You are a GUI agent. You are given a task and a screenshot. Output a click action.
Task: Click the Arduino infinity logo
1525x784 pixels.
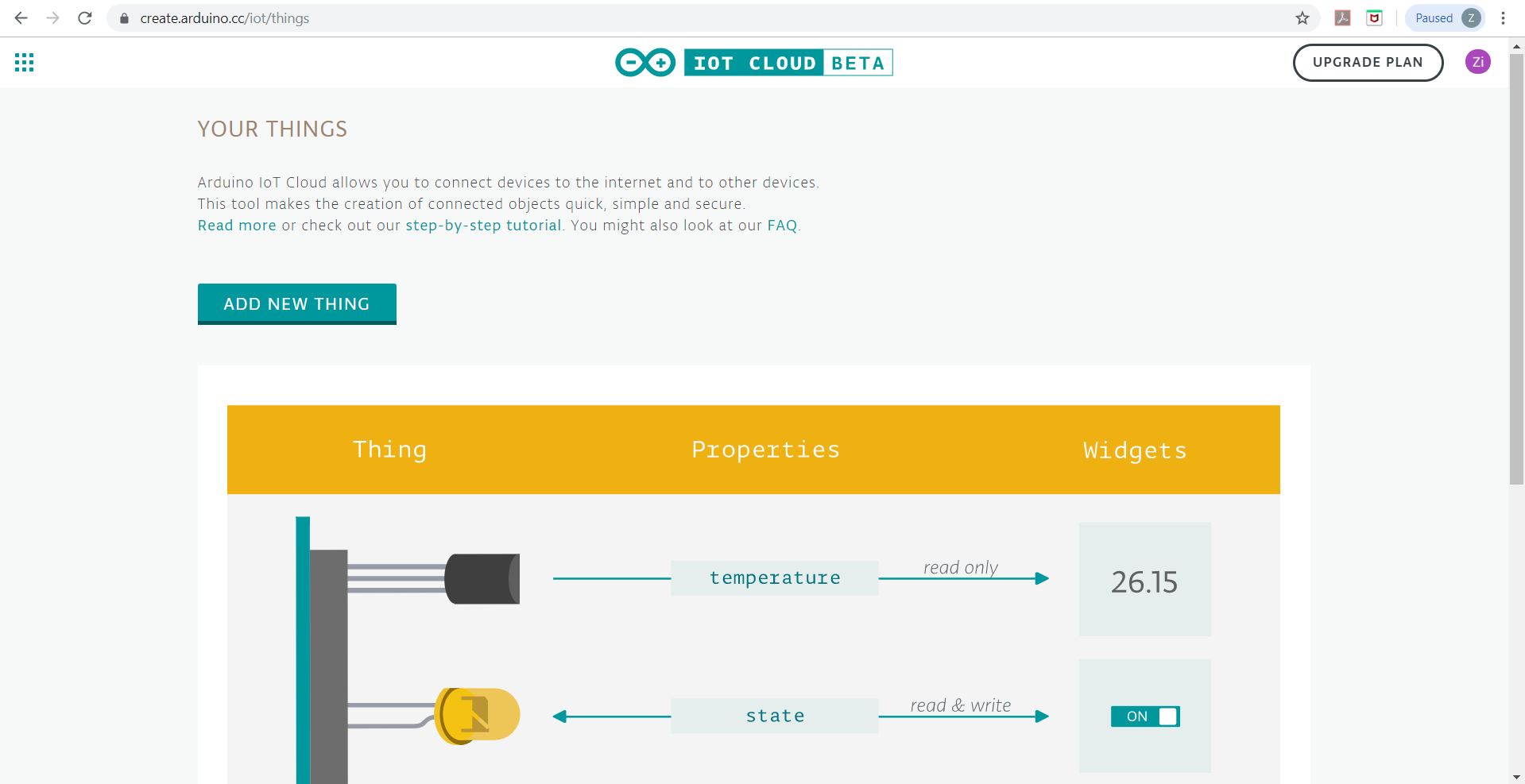(x=645, y=62)
